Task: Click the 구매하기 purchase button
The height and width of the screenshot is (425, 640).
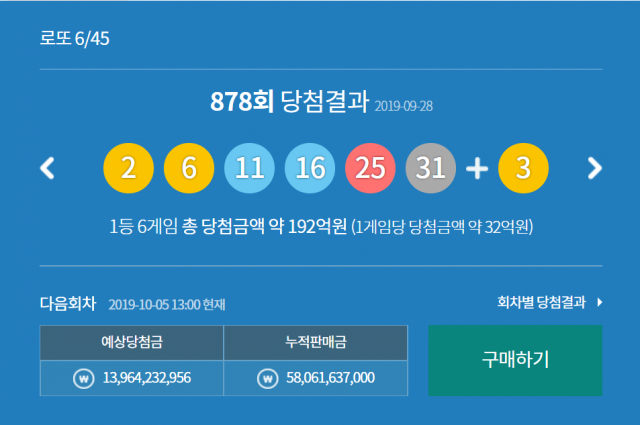Action: [x=515, y=360]
